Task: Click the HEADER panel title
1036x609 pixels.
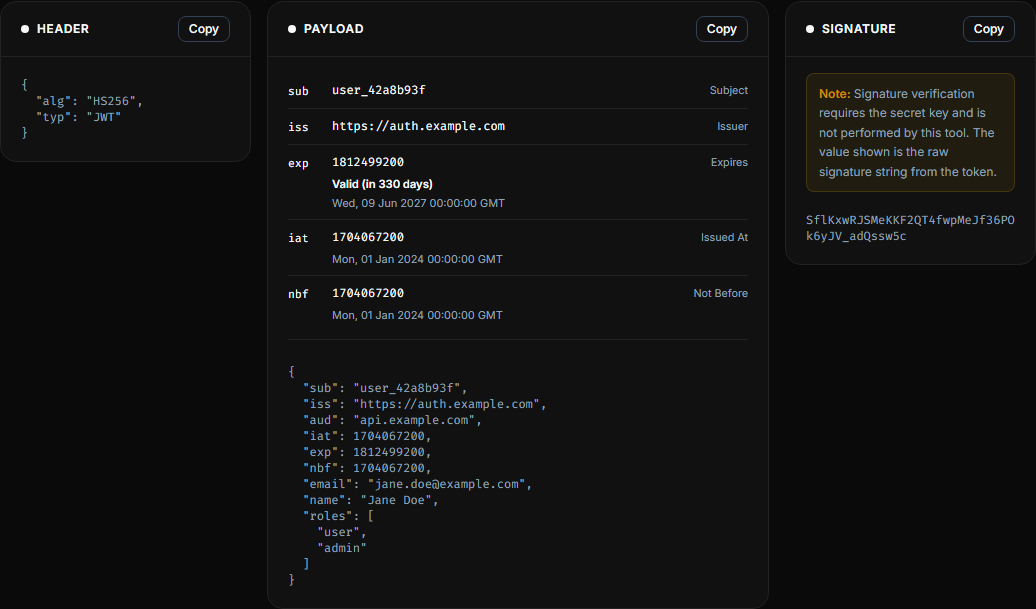Action: point(63,29)
